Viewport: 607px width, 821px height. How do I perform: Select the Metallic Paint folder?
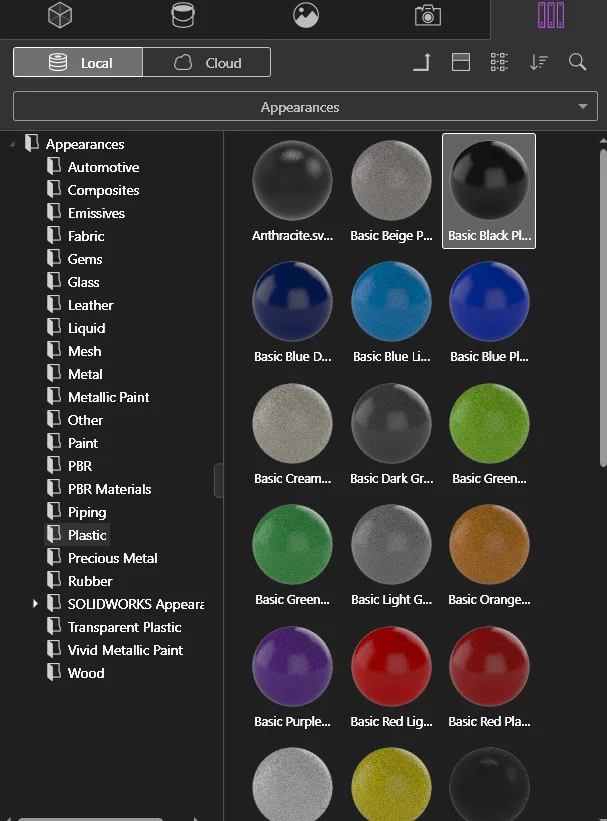tap(108, 397)
